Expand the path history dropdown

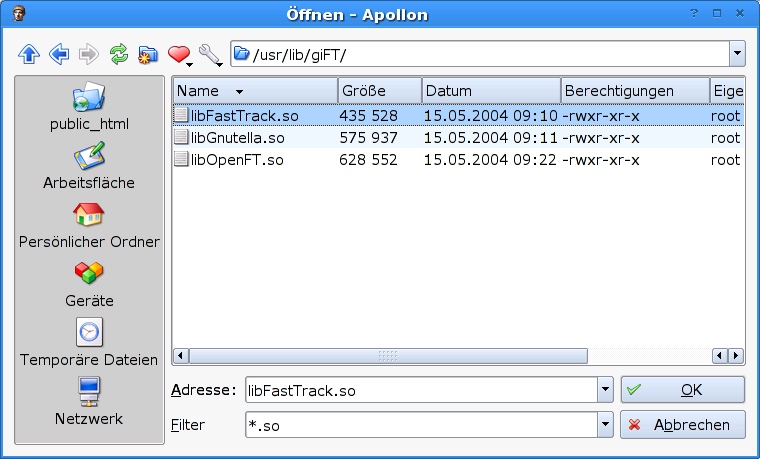[x=737, y=53]
